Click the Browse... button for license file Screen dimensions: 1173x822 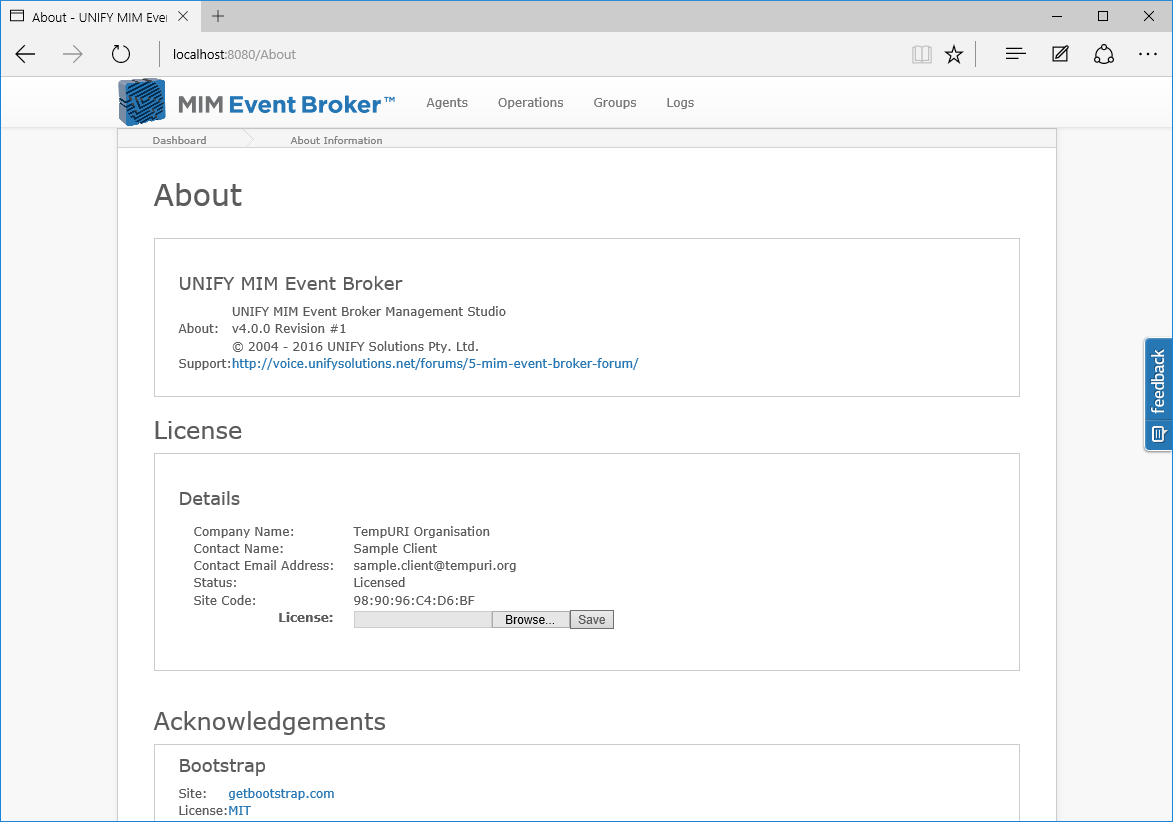(x=530, y=619)
